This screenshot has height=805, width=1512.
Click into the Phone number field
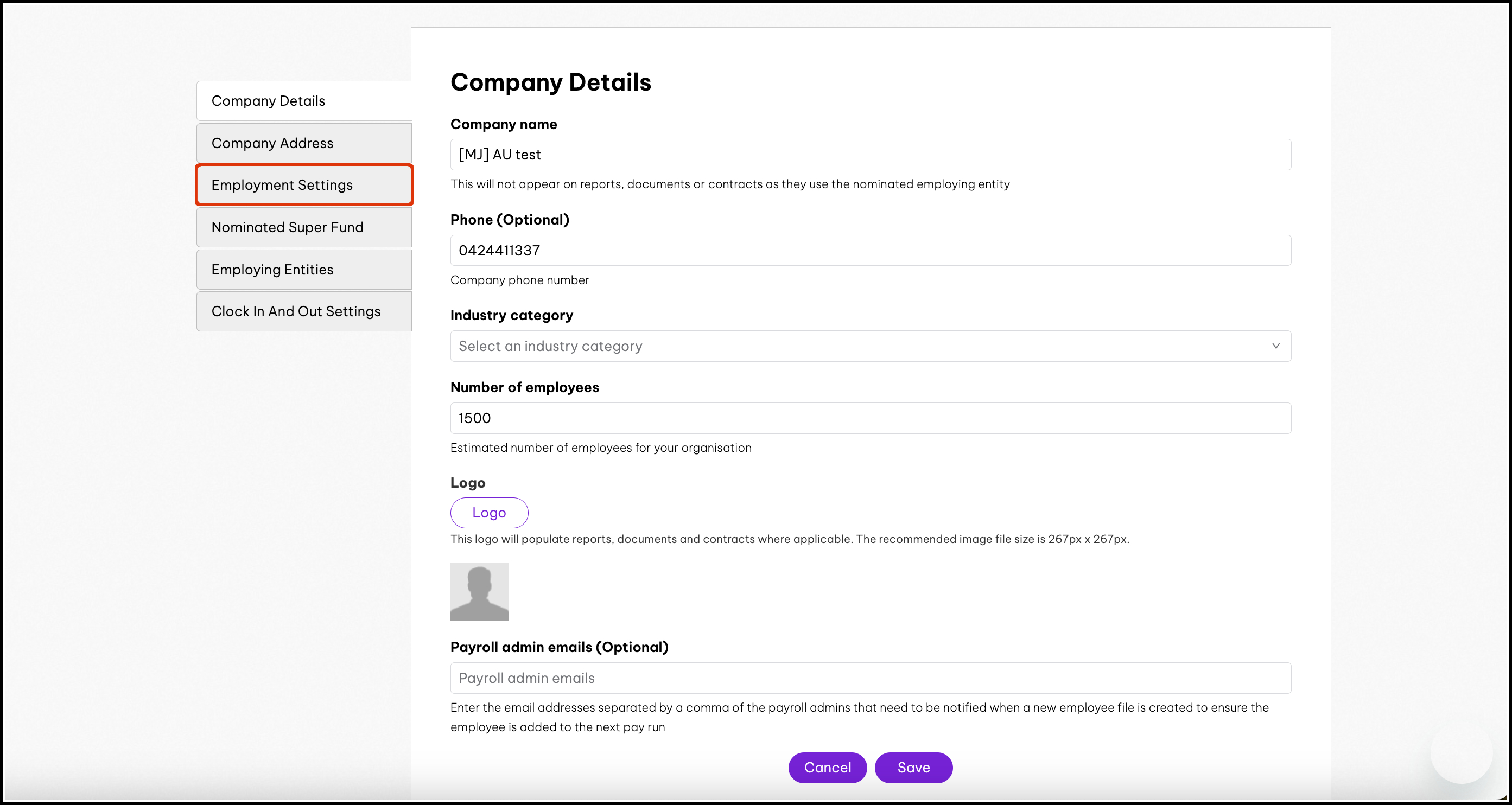(870, 251)
